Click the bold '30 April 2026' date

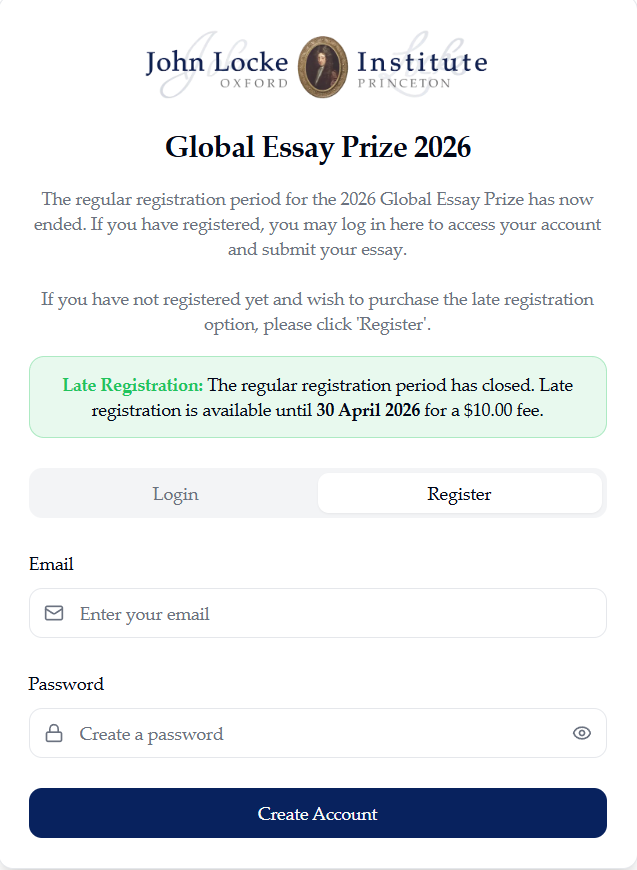(x=368, y=410)
